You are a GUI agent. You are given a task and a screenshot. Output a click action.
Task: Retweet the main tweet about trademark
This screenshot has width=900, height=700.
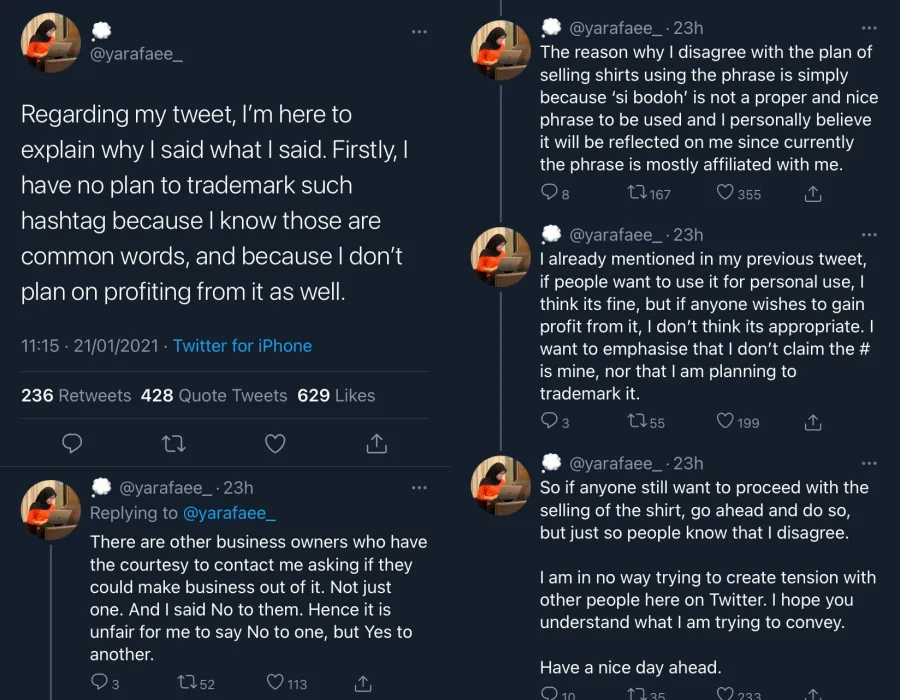point(173,443)
